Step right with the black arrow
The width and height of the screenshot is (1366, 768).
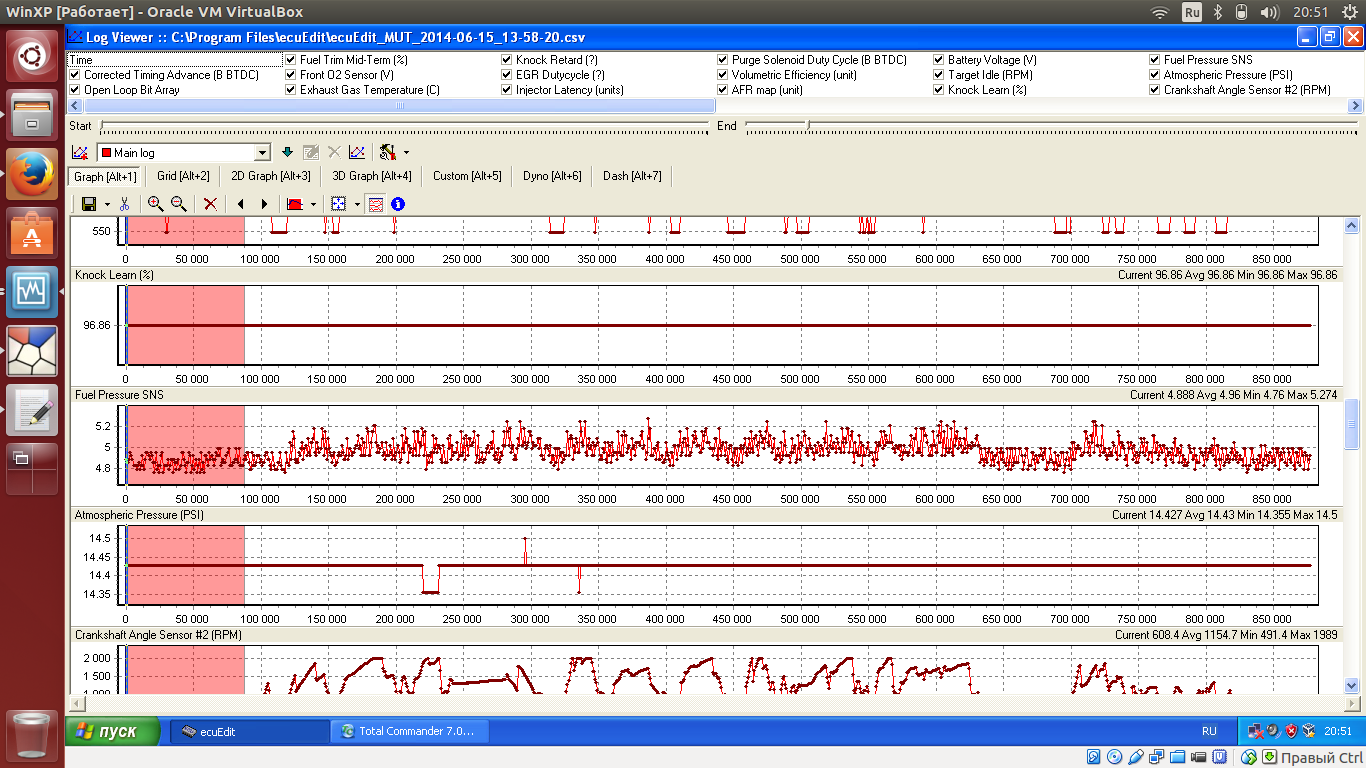tap(264, 204)
